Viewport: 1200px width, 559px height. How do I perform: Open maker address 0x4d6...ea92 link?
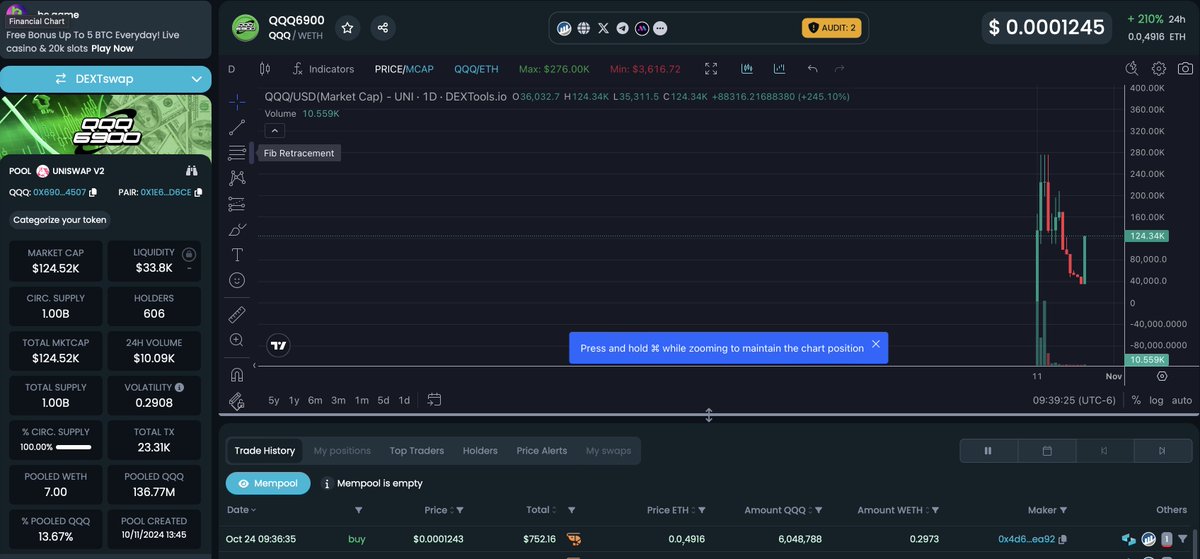(x=1026, y=540)
